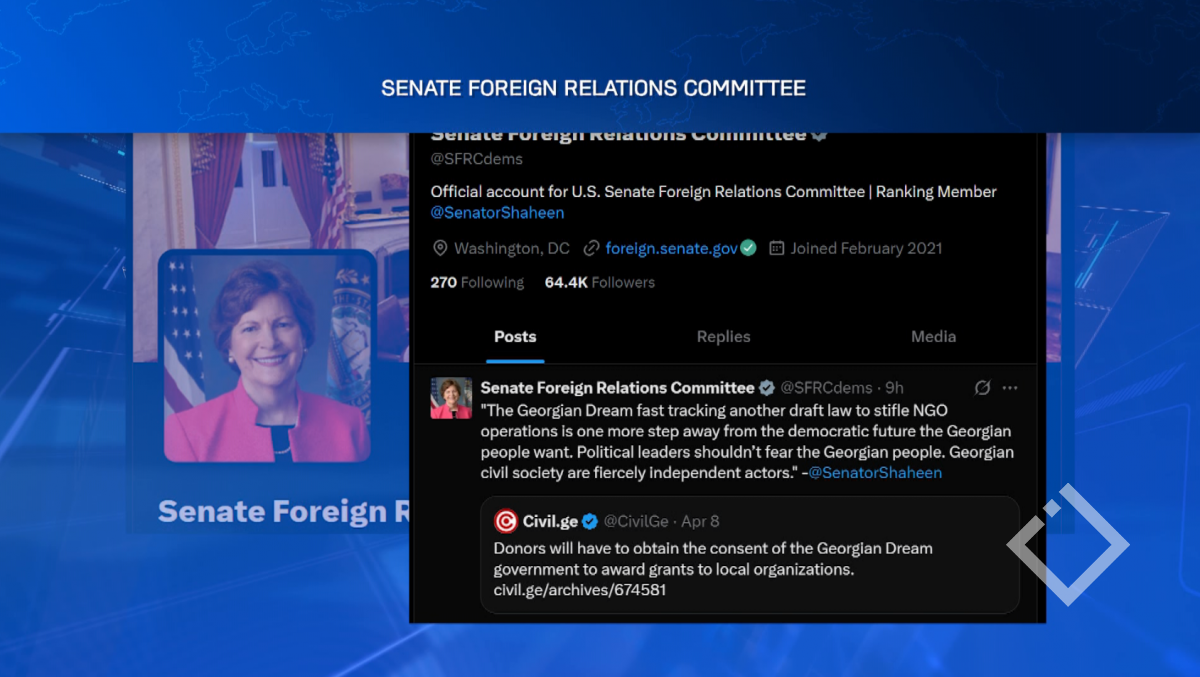This screenshot has width=1200, height=677.
Task: Select the Media tab
Action: tap(933, 337)
